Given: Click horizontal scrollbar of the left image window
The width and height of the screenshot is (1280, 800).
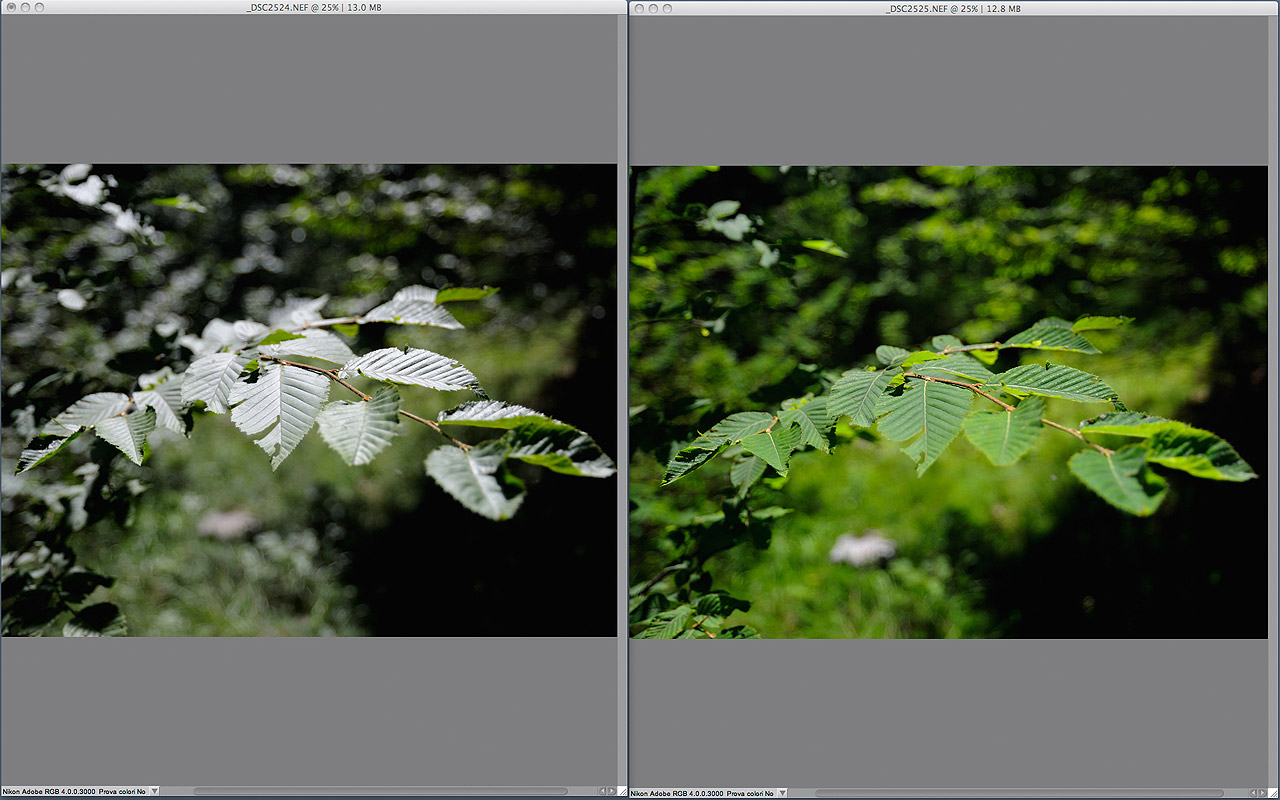Looking at the screenshot, I should (380, 792).
